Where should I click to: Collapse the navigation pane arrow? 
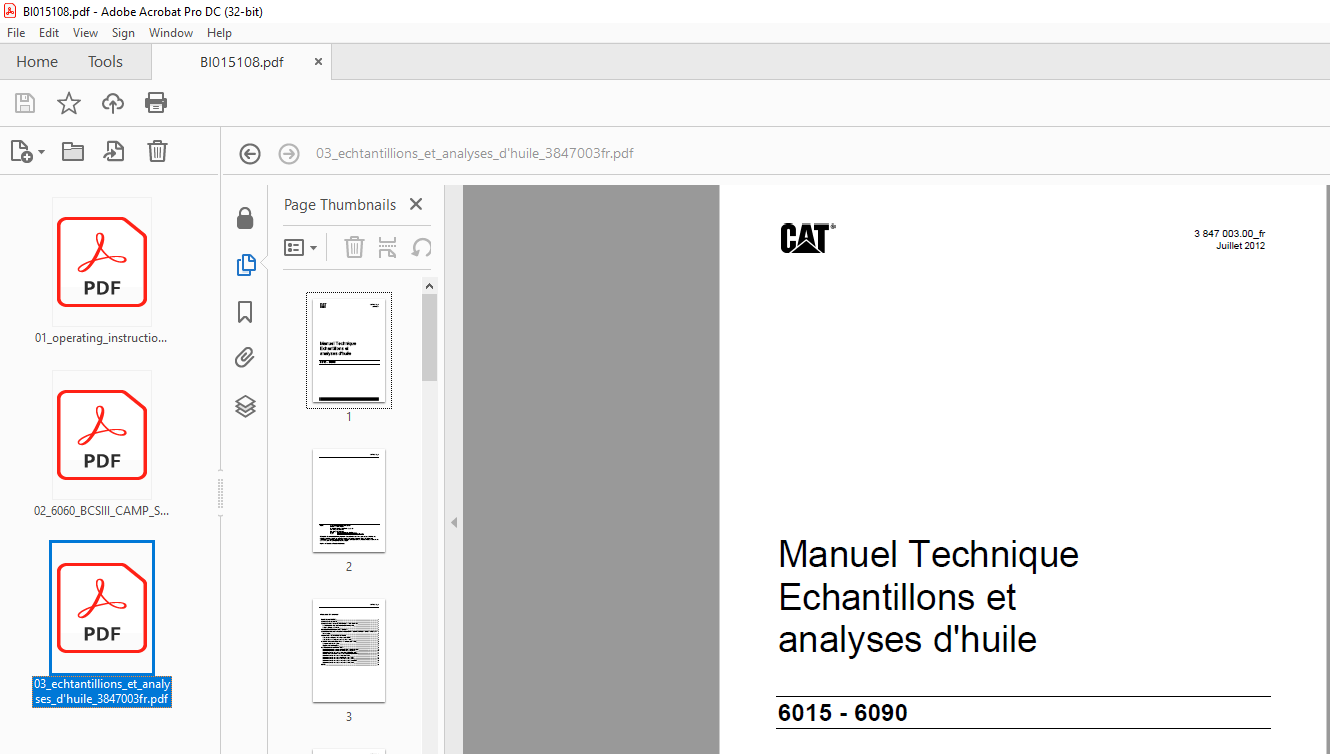coord(453,522)
